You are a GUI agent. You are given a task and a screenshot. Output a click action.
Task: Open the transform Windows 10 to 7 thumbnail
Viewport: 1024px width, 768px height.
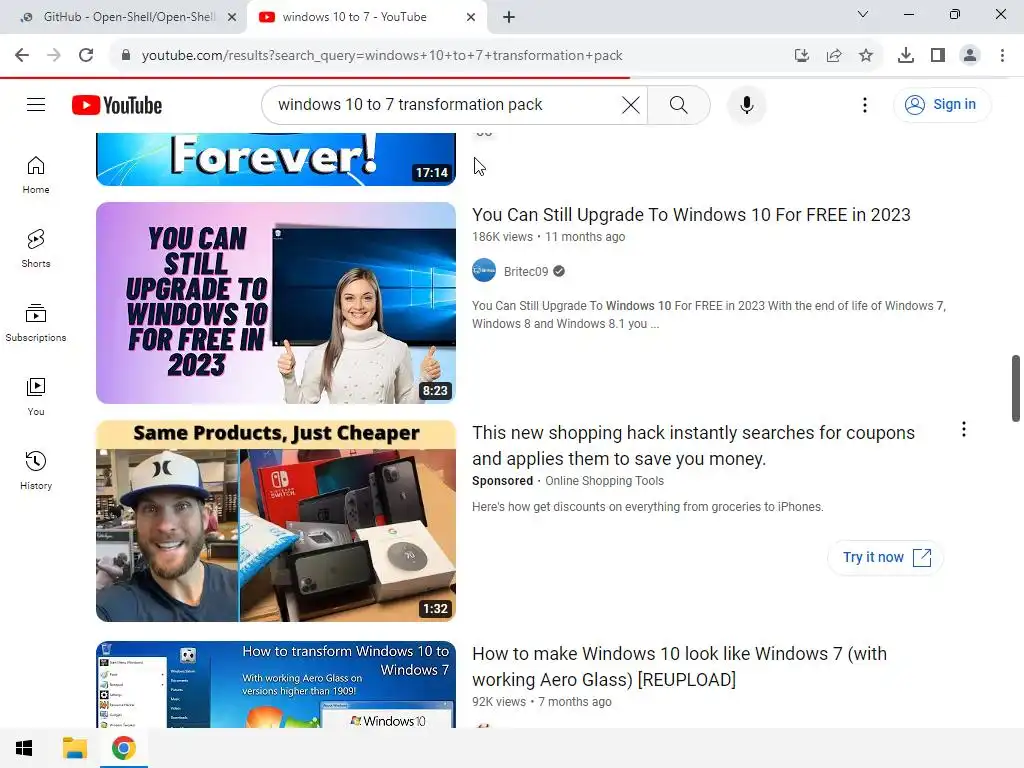tap(276, 684)
